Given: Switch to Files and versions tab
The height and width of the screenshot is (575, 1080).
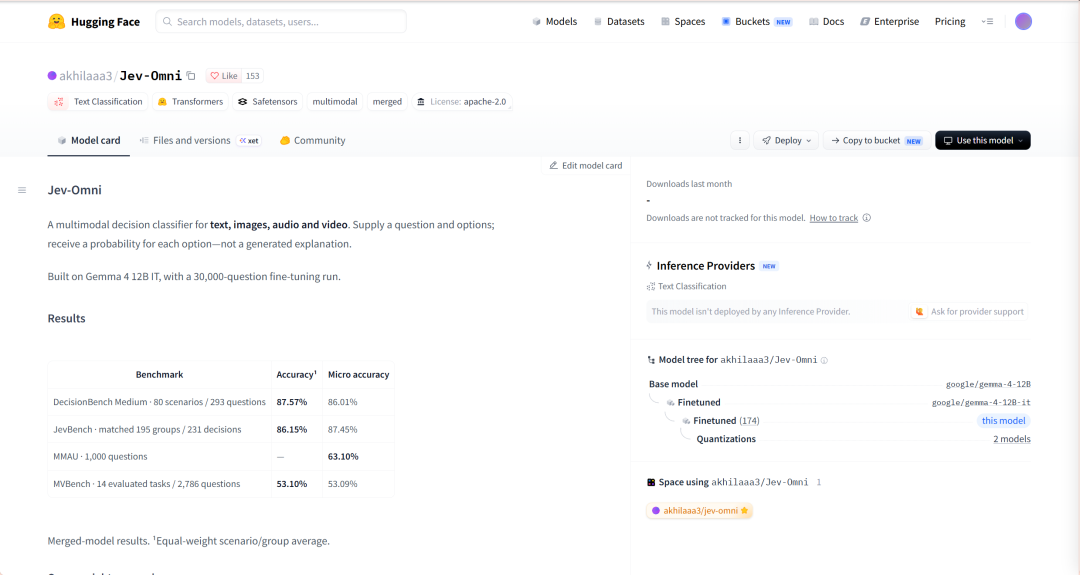Looking at the screenshot, I should [200, 140].
